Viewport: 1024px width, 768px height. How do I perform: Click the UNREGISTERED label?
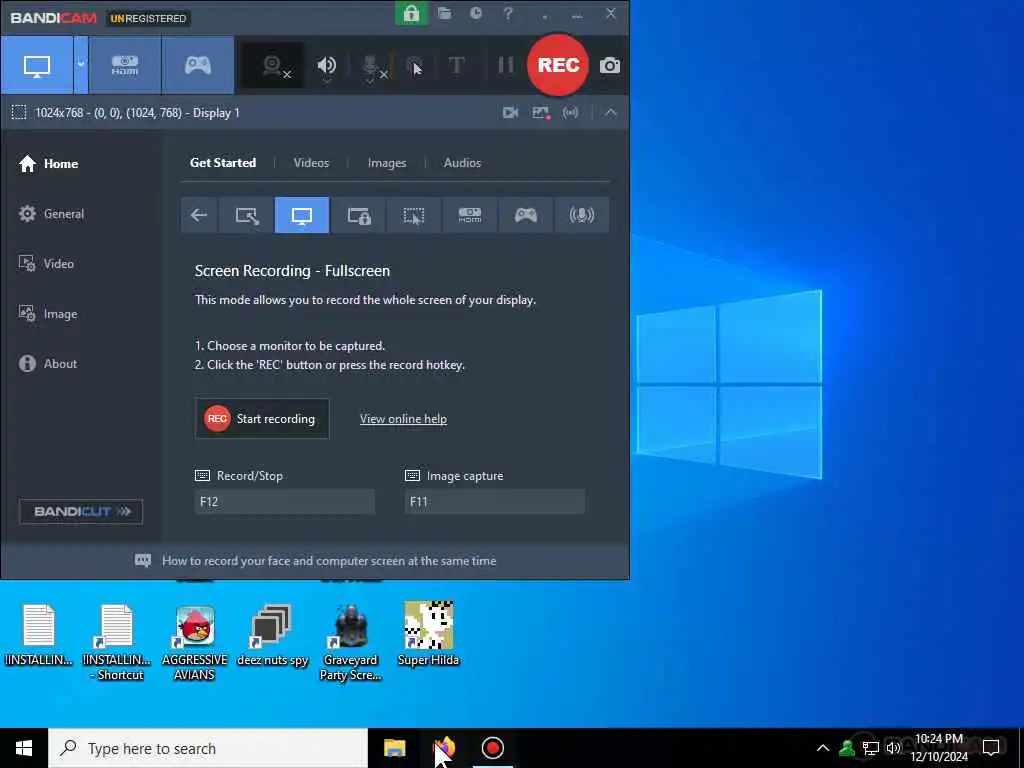(x=148, y=18)
